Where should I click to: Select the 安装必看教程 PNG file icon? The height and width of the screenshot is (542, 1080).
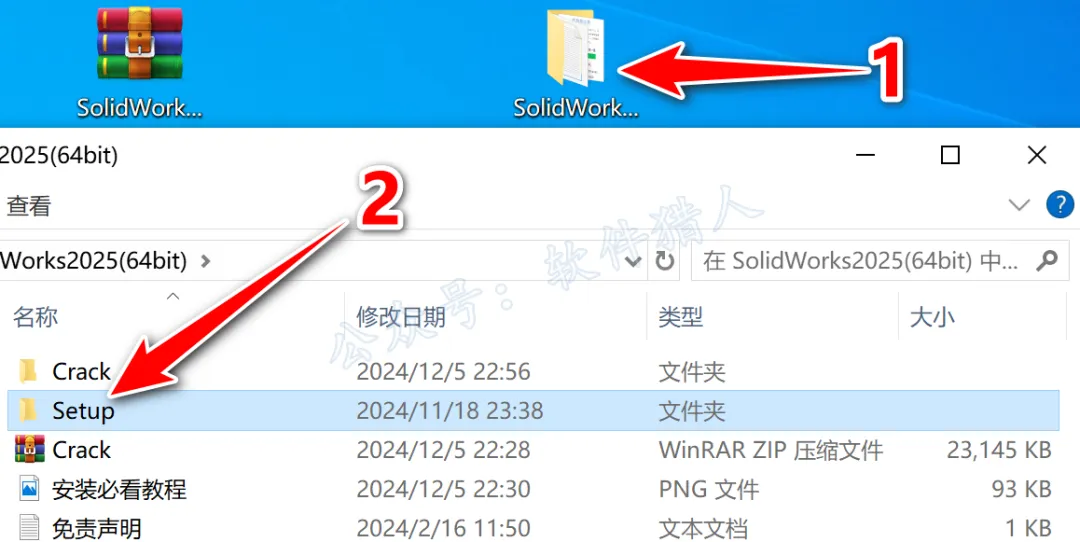(29, 489)
